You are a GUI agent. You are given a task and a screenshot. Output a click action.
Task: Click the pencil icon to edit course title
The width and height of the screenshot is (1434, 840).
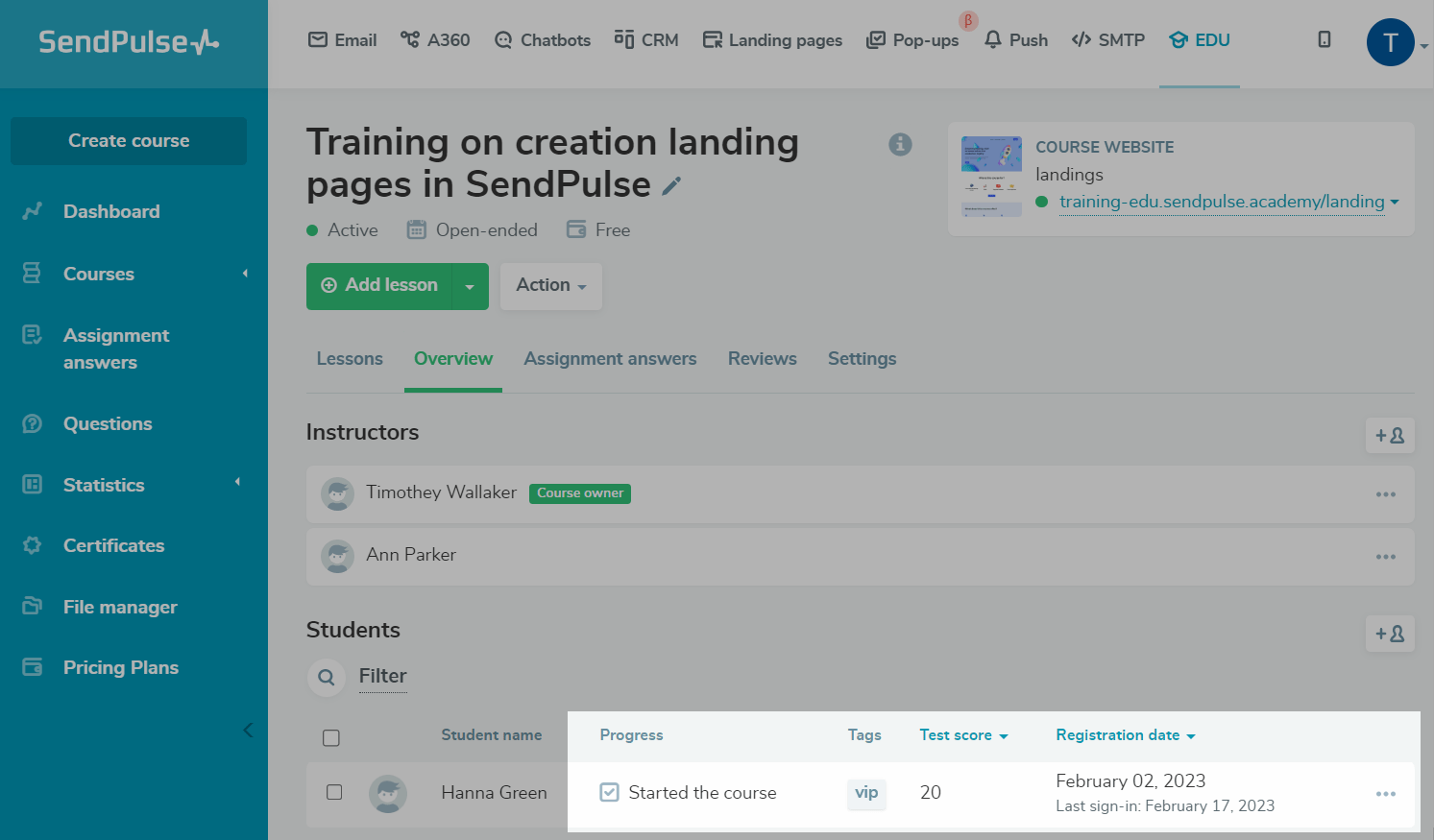671,186
